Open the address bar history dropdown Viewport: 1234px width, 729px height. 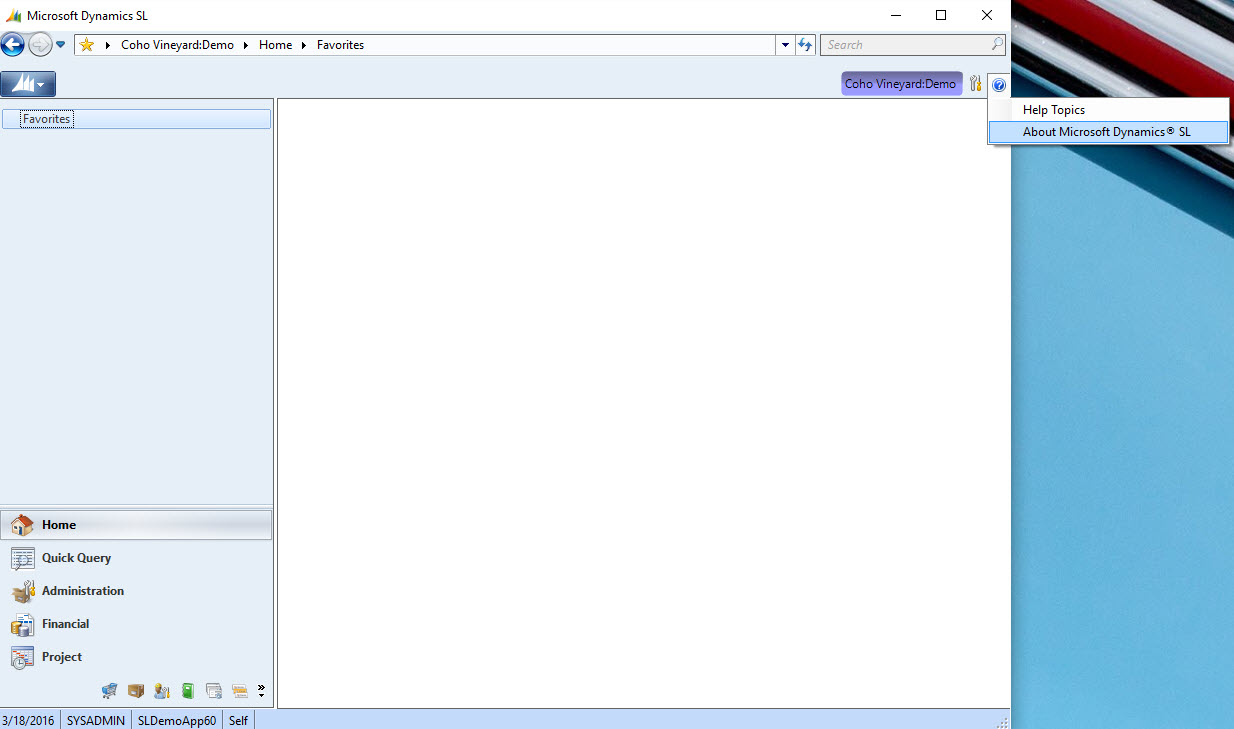click(784, 45)
